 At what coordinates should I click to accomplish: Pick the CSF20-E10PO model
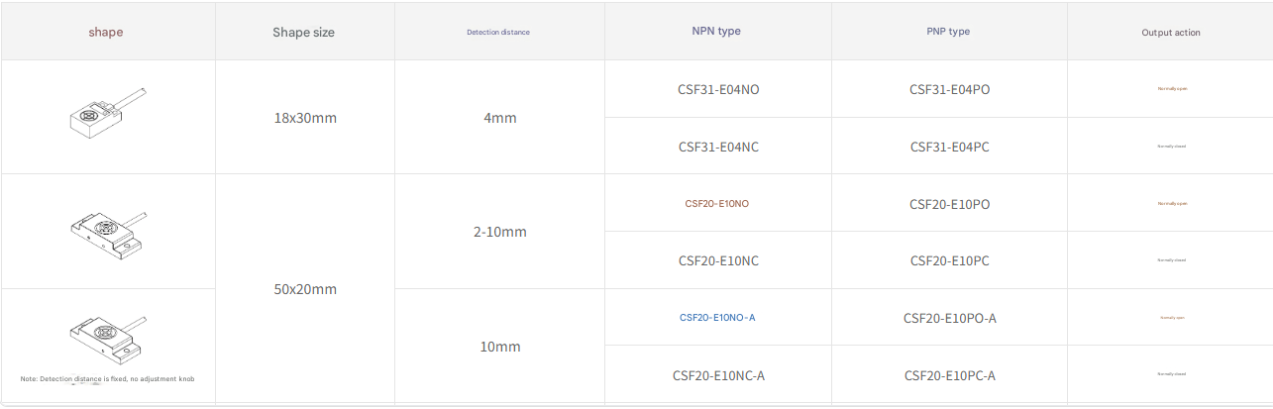pos(949,204)
